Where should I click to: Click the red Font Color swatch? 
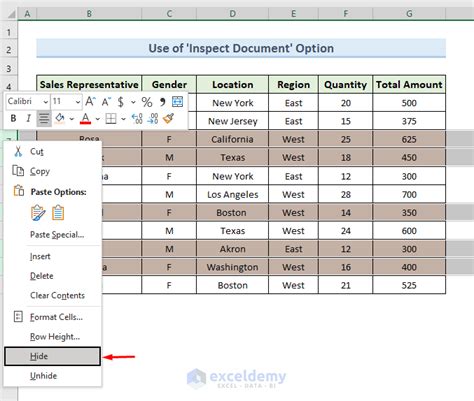pyautogui.click(x=86, y=119)
